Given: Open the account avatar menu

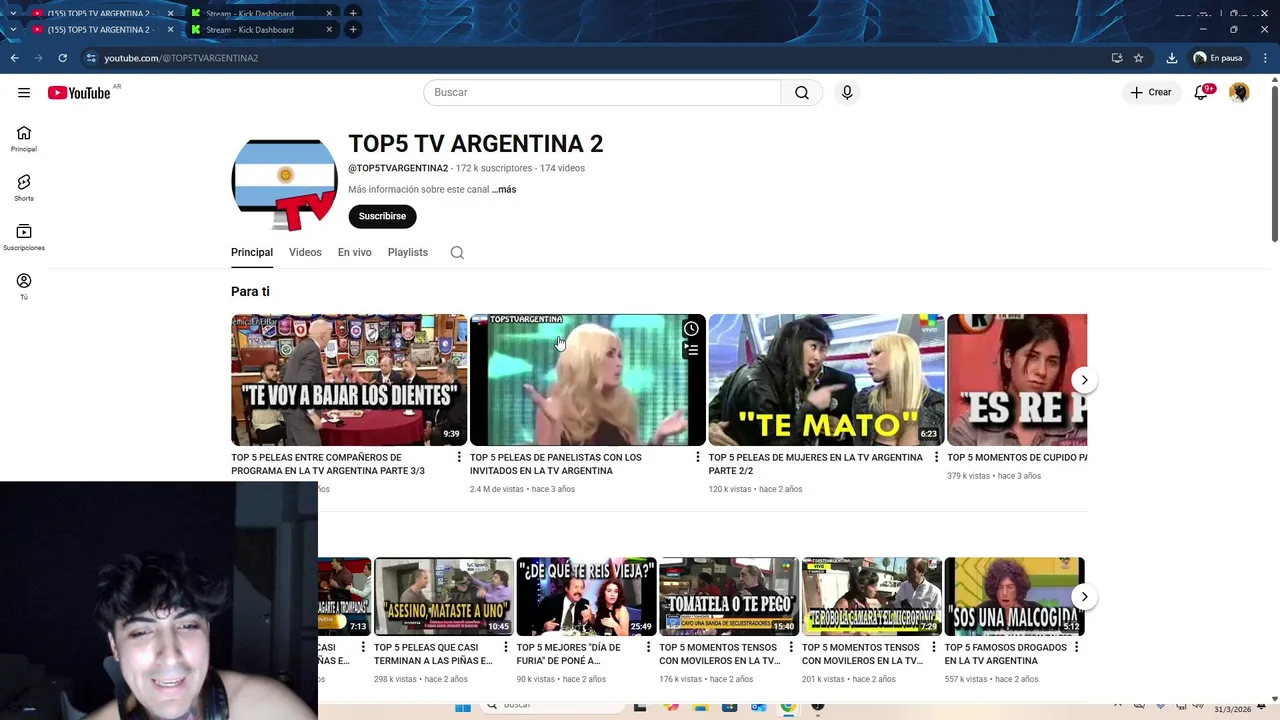Looking at the screenshot, I should pos(1239,93).
